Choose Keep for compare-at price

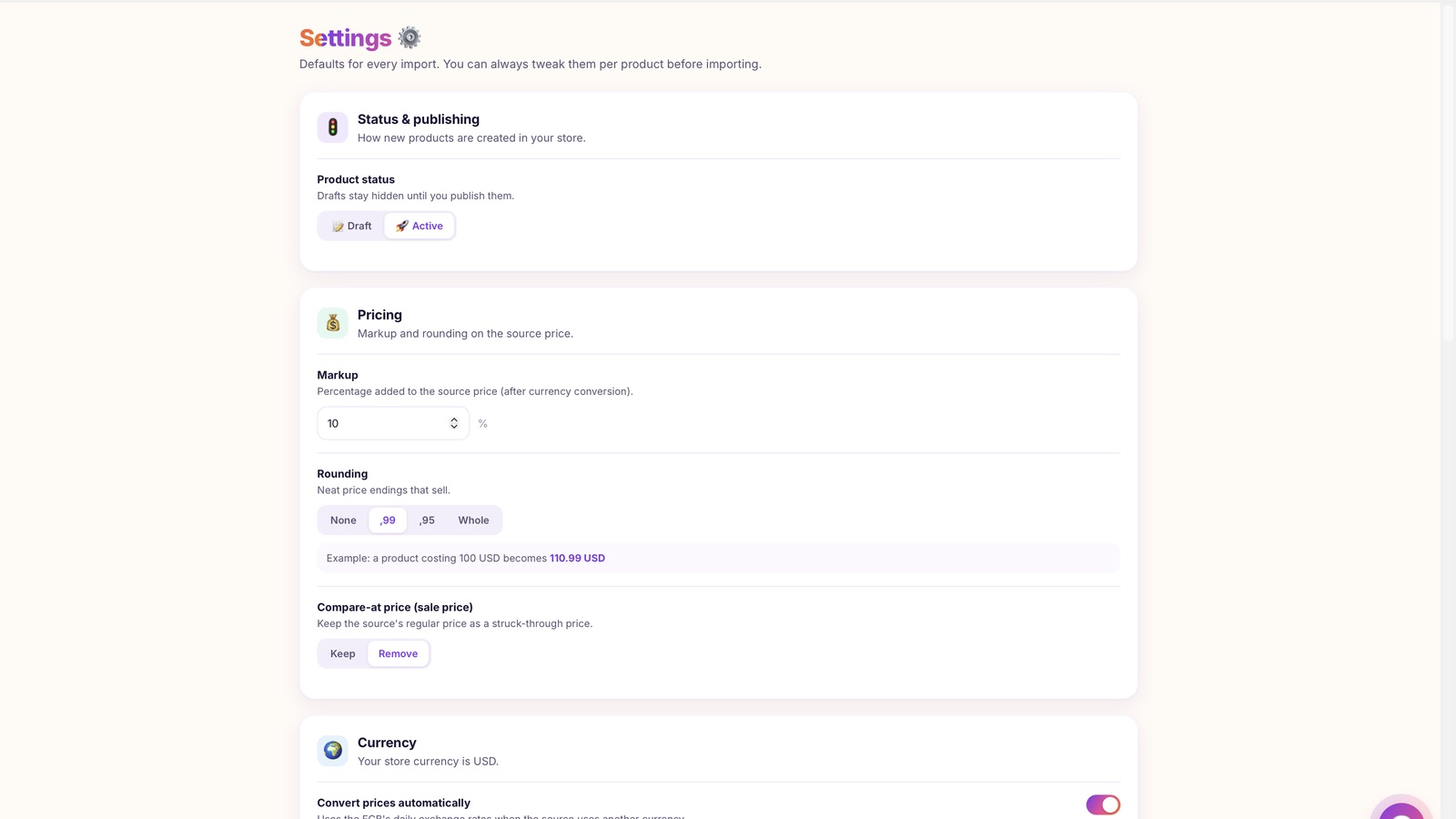343,653
